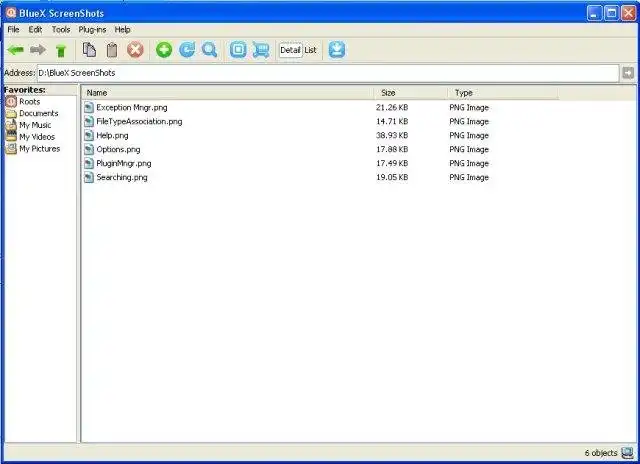
Task: Click the Options.png file icon
Action: coord(89,149)
